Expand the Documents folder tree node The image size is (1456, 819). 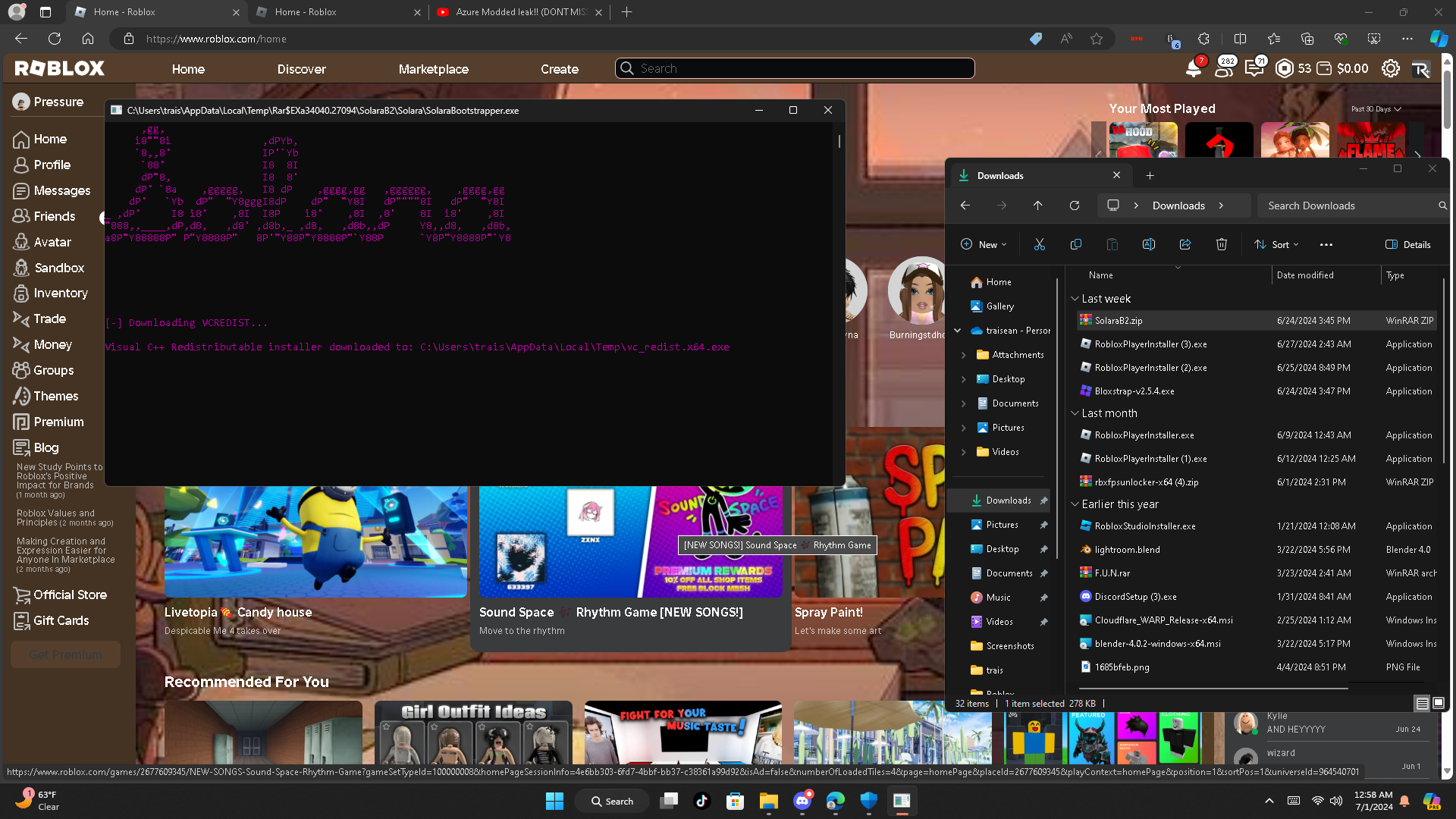(x=964, y=403)
